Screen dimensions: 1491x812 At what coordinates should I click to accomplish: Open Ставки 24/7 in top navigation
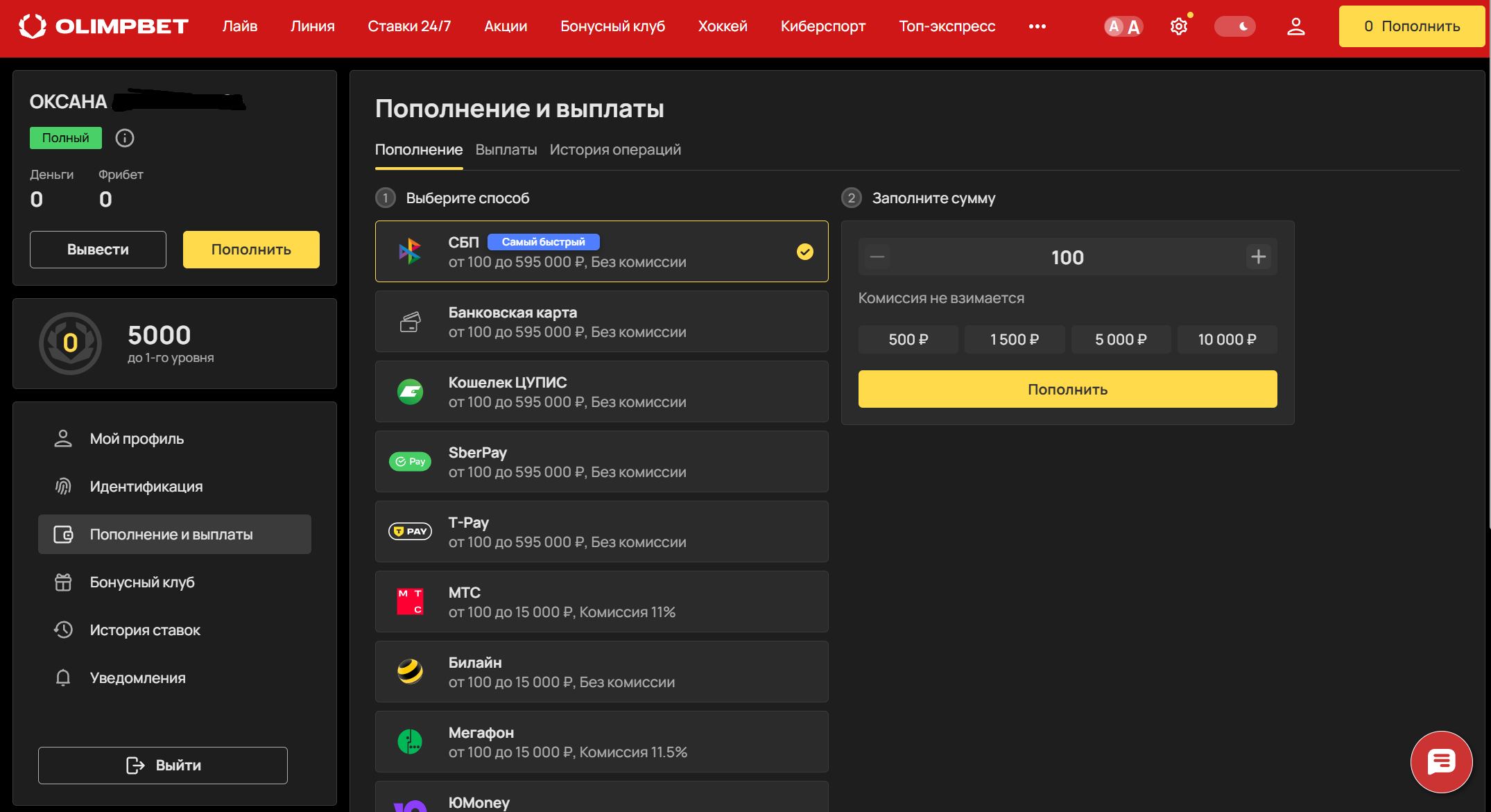[x=409, y=26]
